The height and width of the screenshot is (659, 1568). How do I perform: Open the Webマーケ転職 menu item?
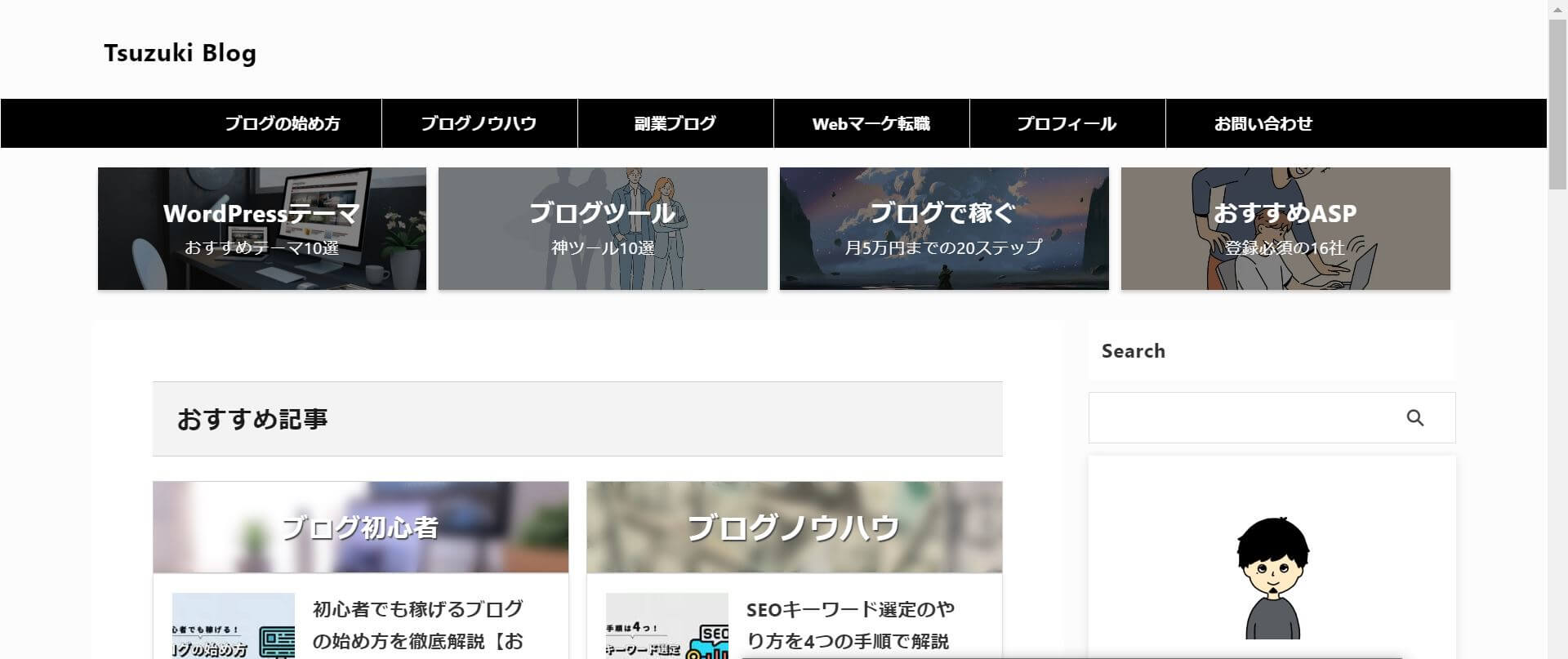coord(871,123)
